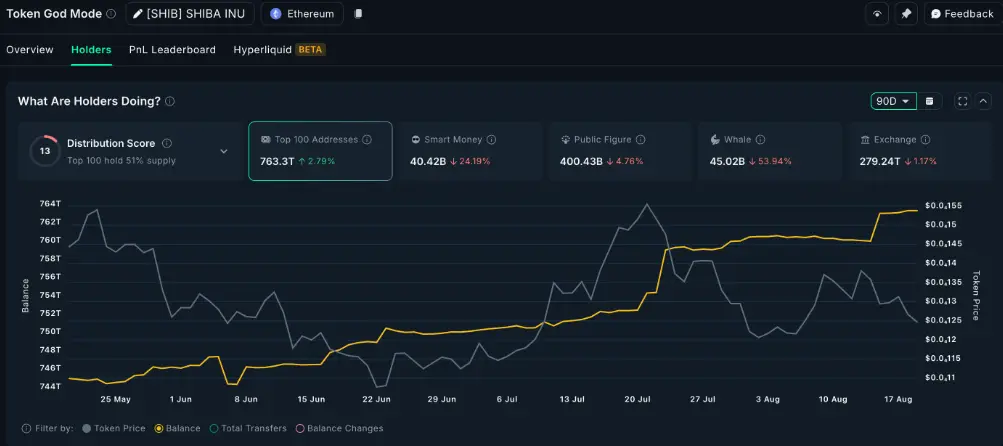
Task: Click the 764T balance axis label
Action: [51, 203]
